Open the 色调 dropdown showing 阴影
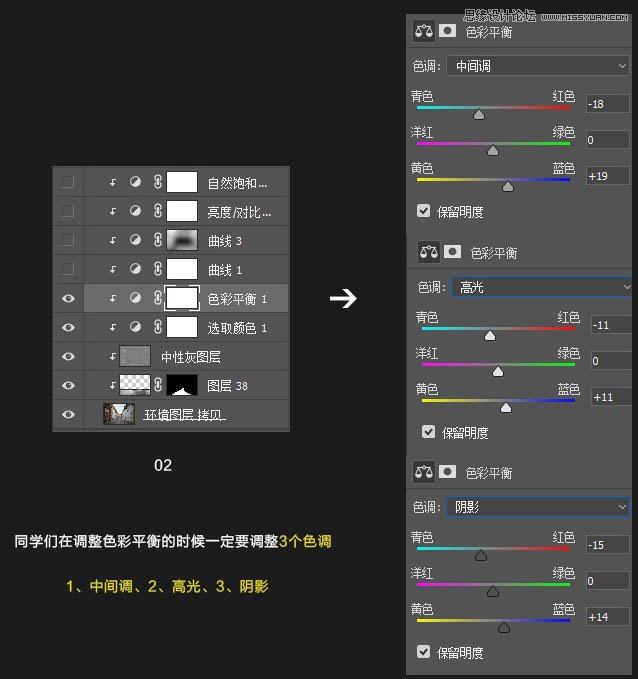 point(538,507)
